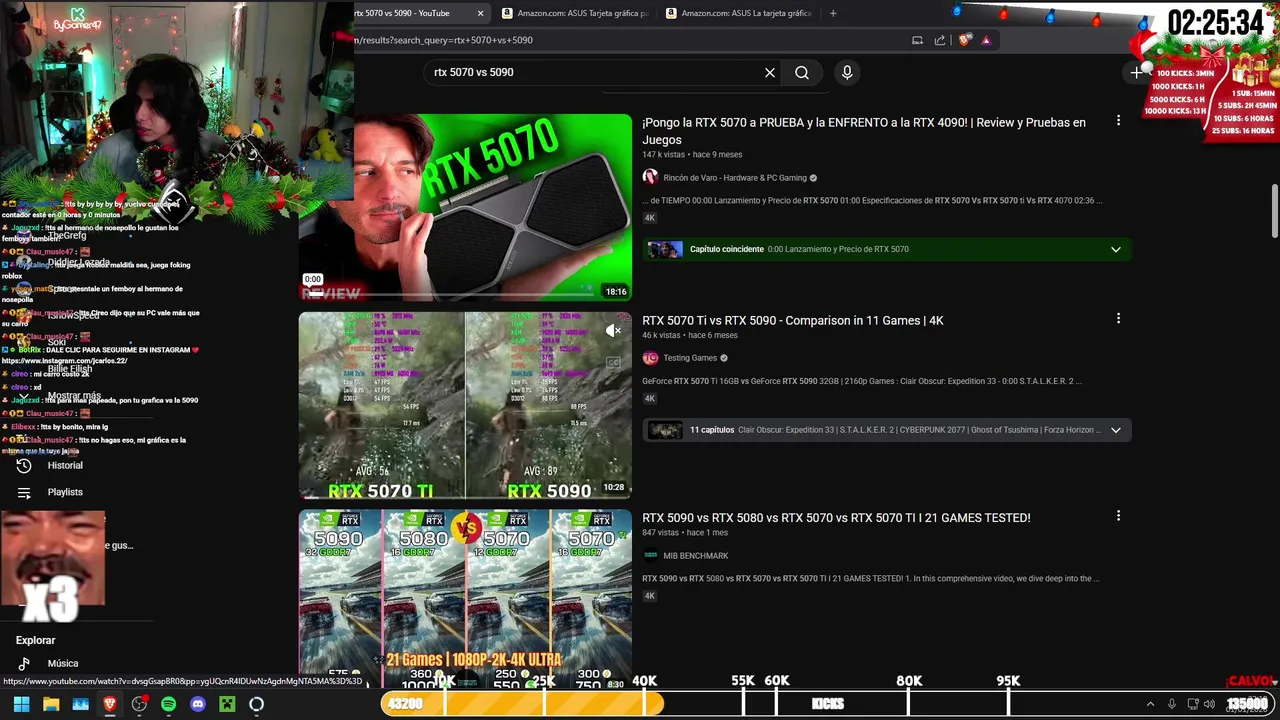Open options menu for the RTX 5070 PRUEBA video
The height and width of the screenshot is (720, 1280).
pyautogui.click(x=1118, y=120)
